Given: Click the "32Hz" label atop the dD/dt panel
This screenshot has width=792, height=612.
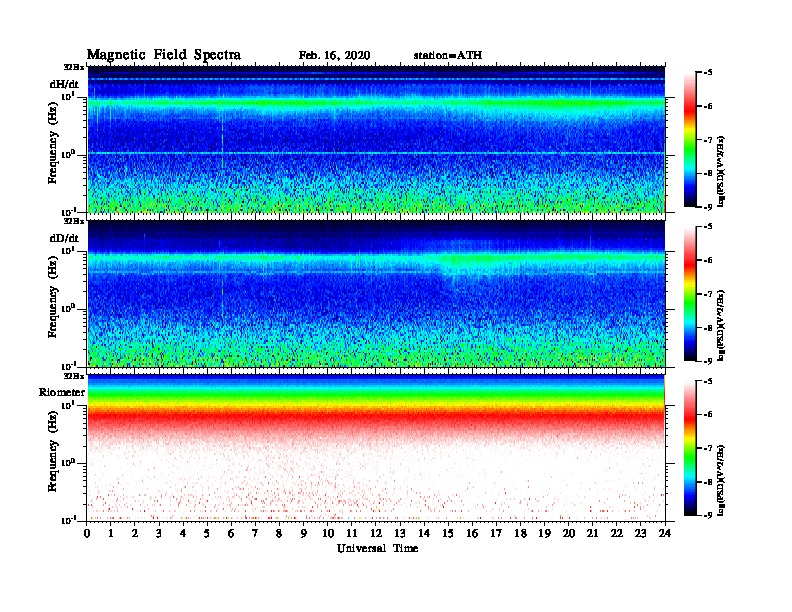Looking at the screenshot, I should coord(74,221).
